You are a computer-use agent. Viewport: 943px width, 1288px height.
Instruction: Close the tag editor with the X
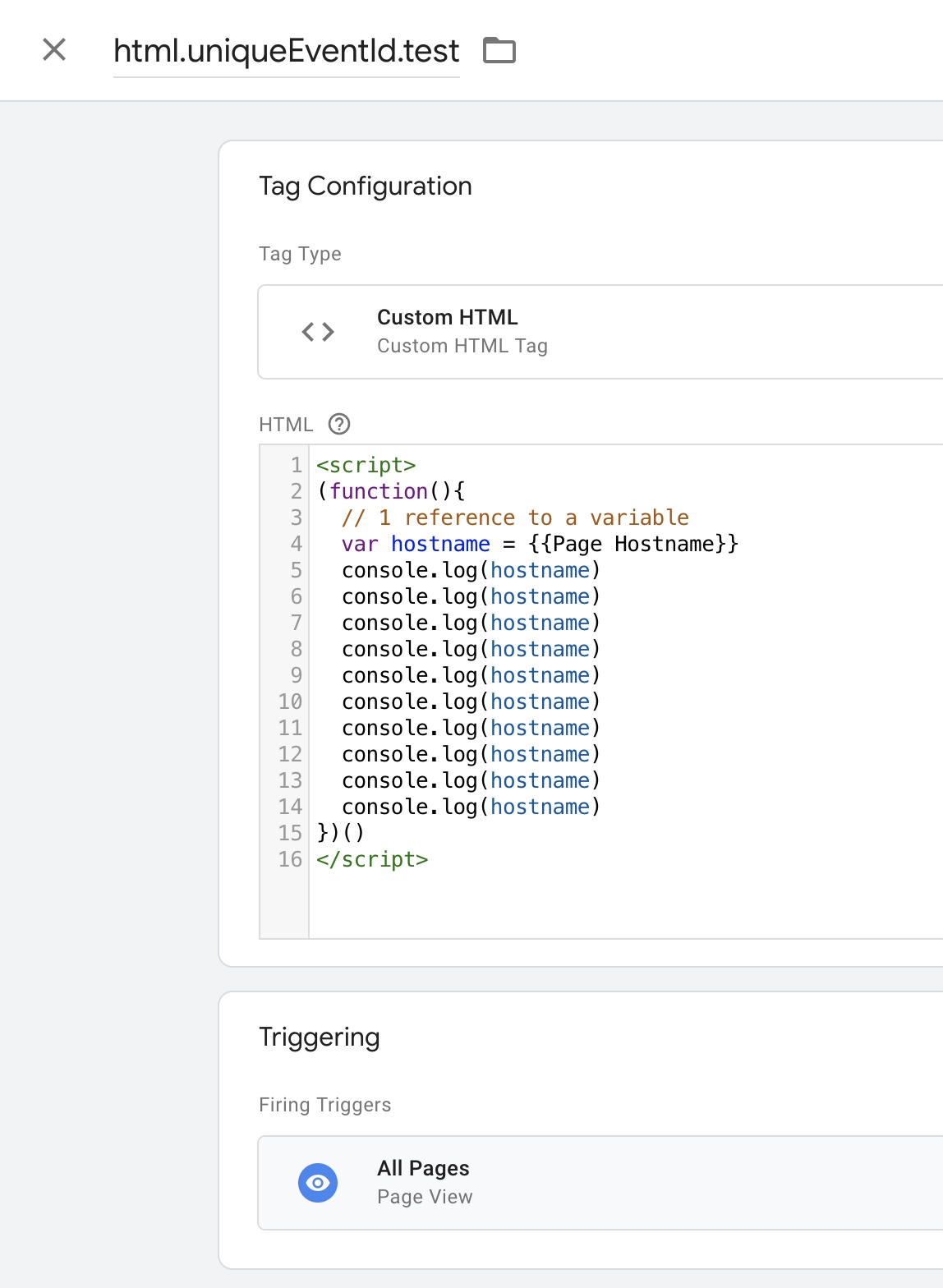coord(54,50)
